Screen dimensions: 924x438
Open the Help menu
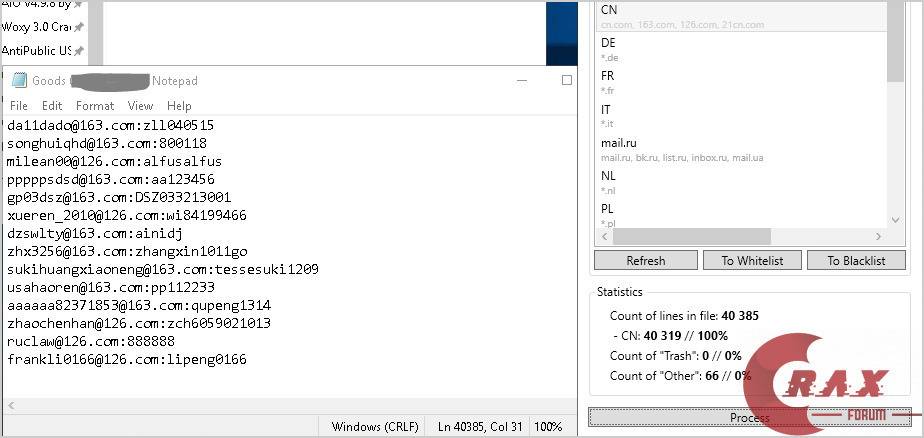[179, 106]
